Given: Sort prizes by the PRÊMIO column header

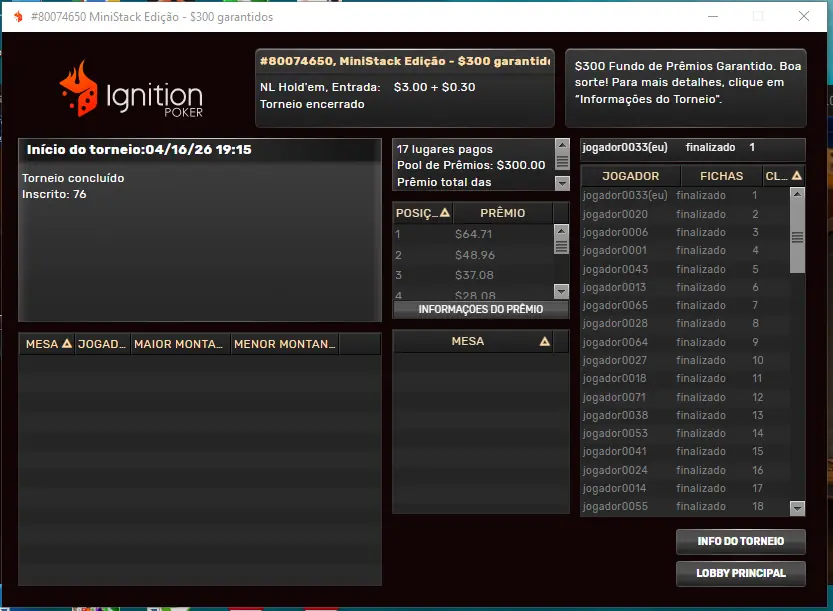Looking at the screenshot, I should coord(502,213).
